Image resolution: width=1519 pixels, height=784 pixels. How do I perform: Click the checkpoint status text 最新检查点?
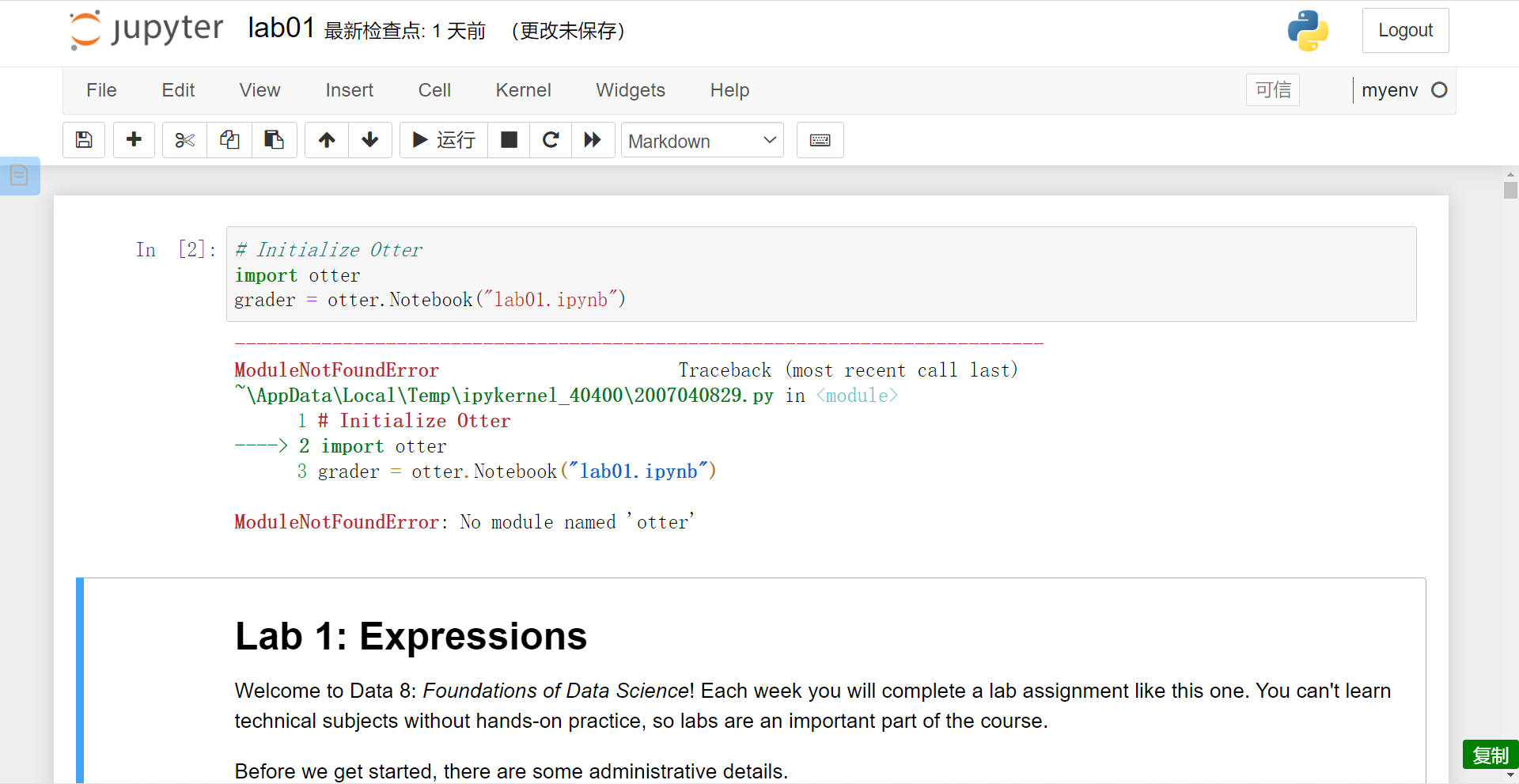(x=404, y=31)
